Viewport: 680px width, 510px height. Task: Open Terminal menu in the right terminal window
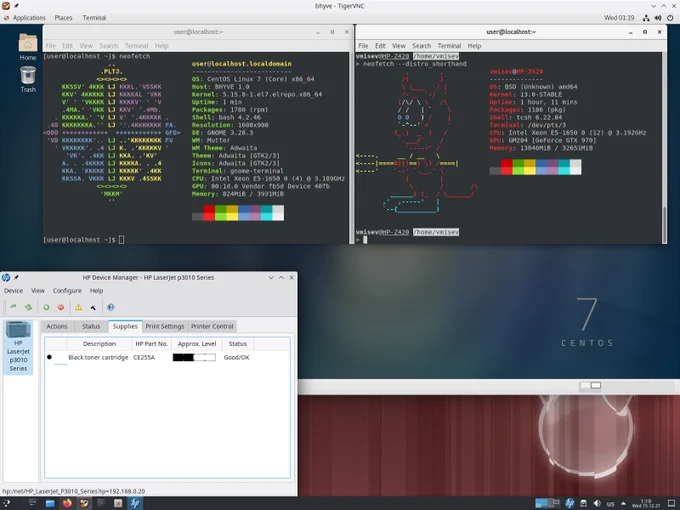pos(449,46)
